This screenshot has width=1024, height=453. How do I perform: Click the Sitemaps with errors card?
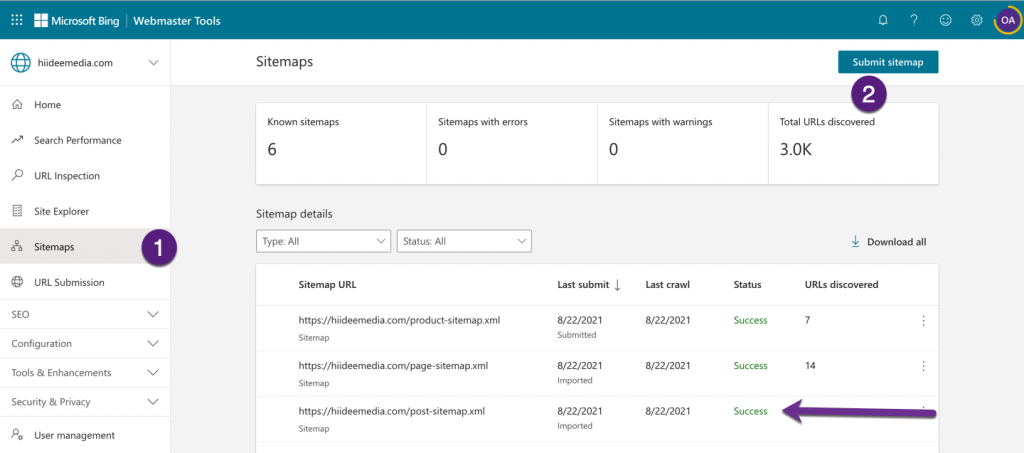coord(512,143)
